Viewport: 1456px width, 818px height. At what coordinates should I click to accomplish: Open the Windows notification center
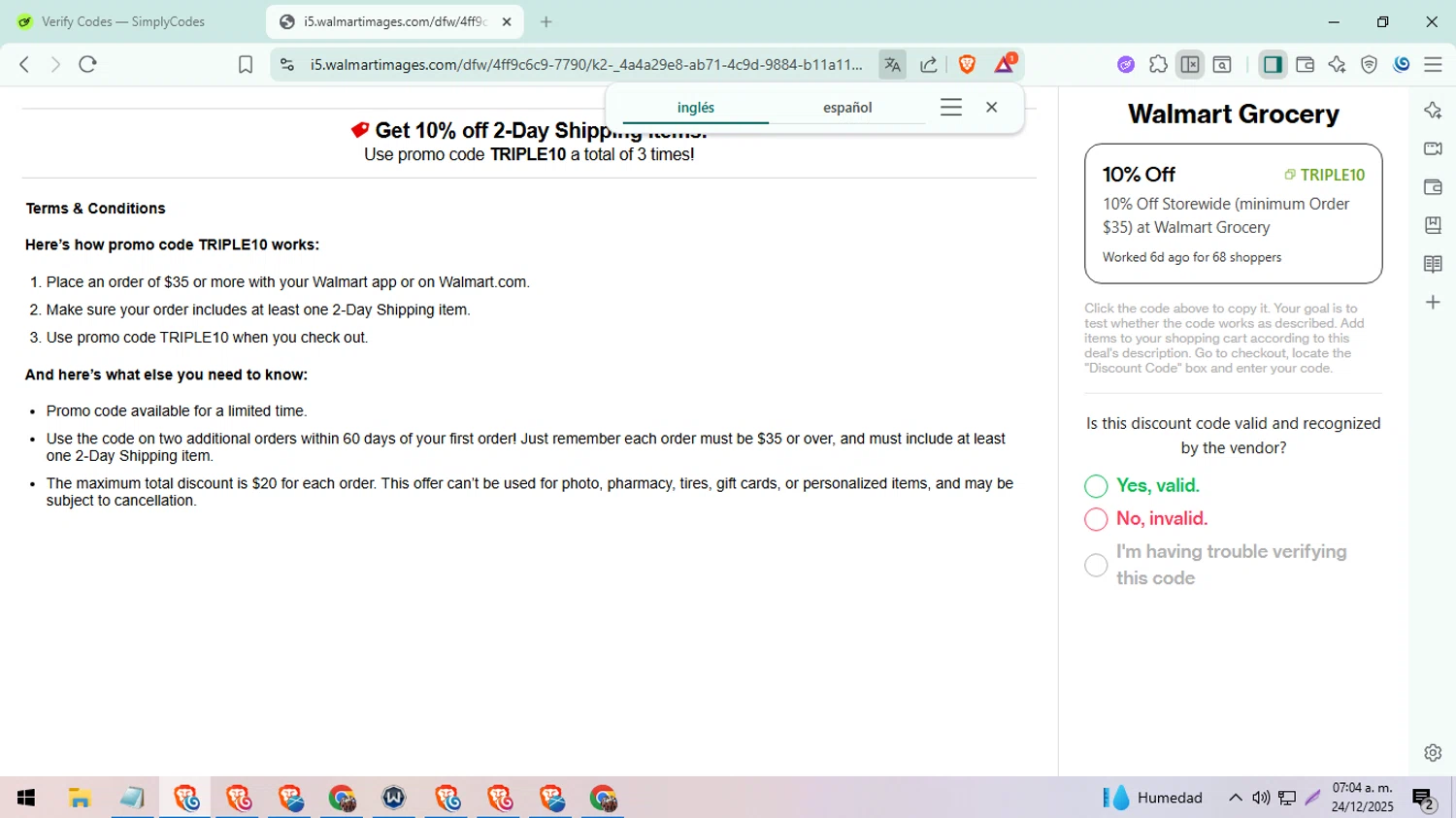[x=1424, y=800]
